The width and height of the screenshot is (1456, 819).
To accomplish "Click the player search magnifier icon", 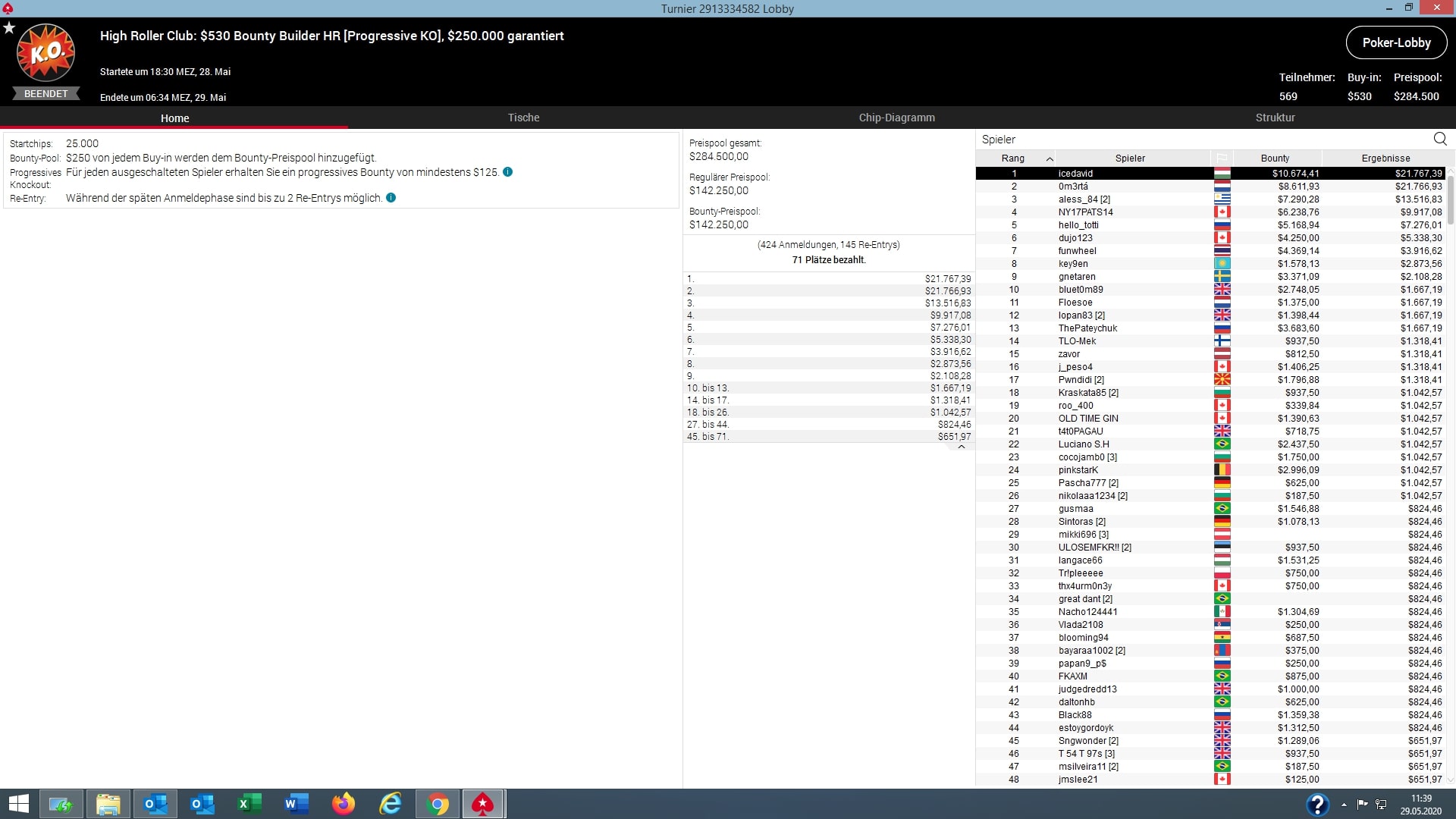I will (x=1439, y=139).
